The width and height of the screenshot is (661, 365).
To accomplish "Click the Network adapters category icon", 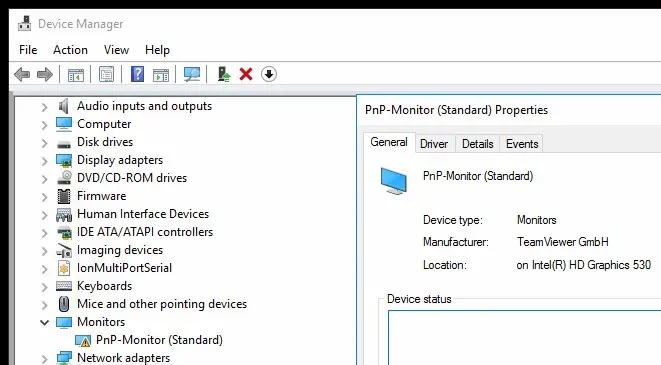I will 64,358.
